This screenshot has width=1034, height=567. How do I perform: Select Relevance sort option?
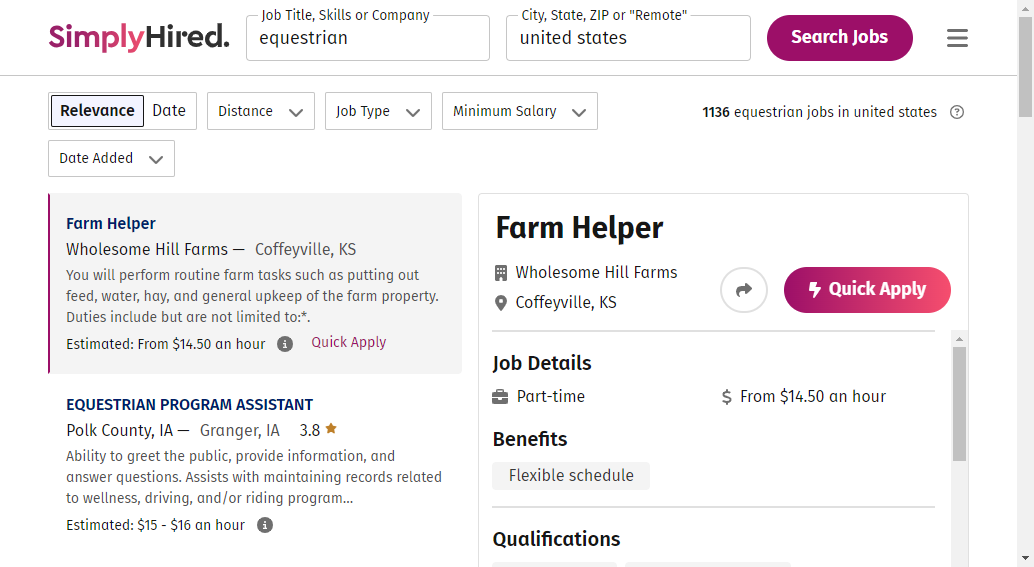[x=97, y=111]
